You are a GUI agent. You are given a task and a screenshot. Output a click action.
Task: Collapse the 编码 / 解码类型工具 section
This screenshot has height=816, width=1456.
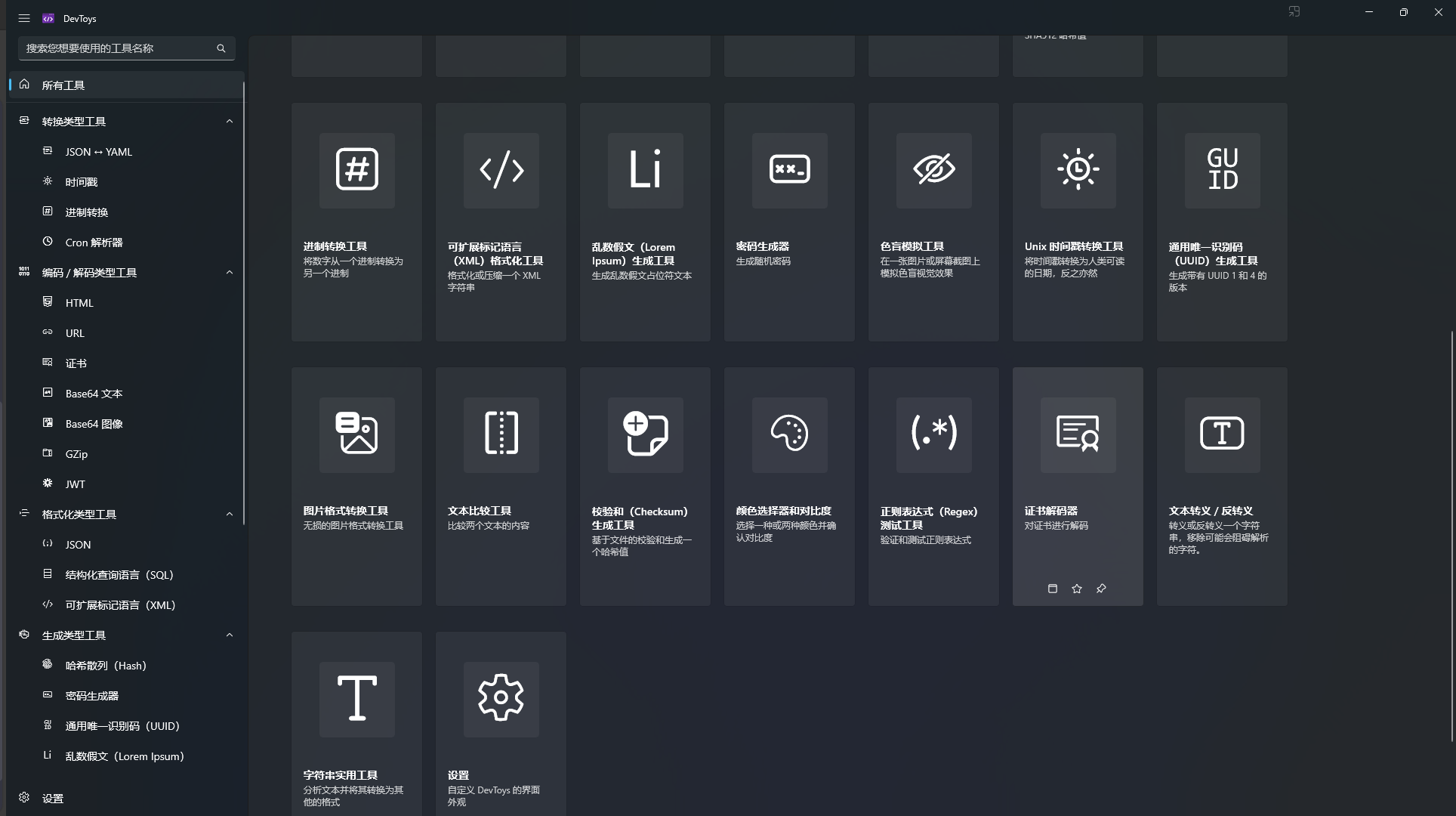pos(230,272)
